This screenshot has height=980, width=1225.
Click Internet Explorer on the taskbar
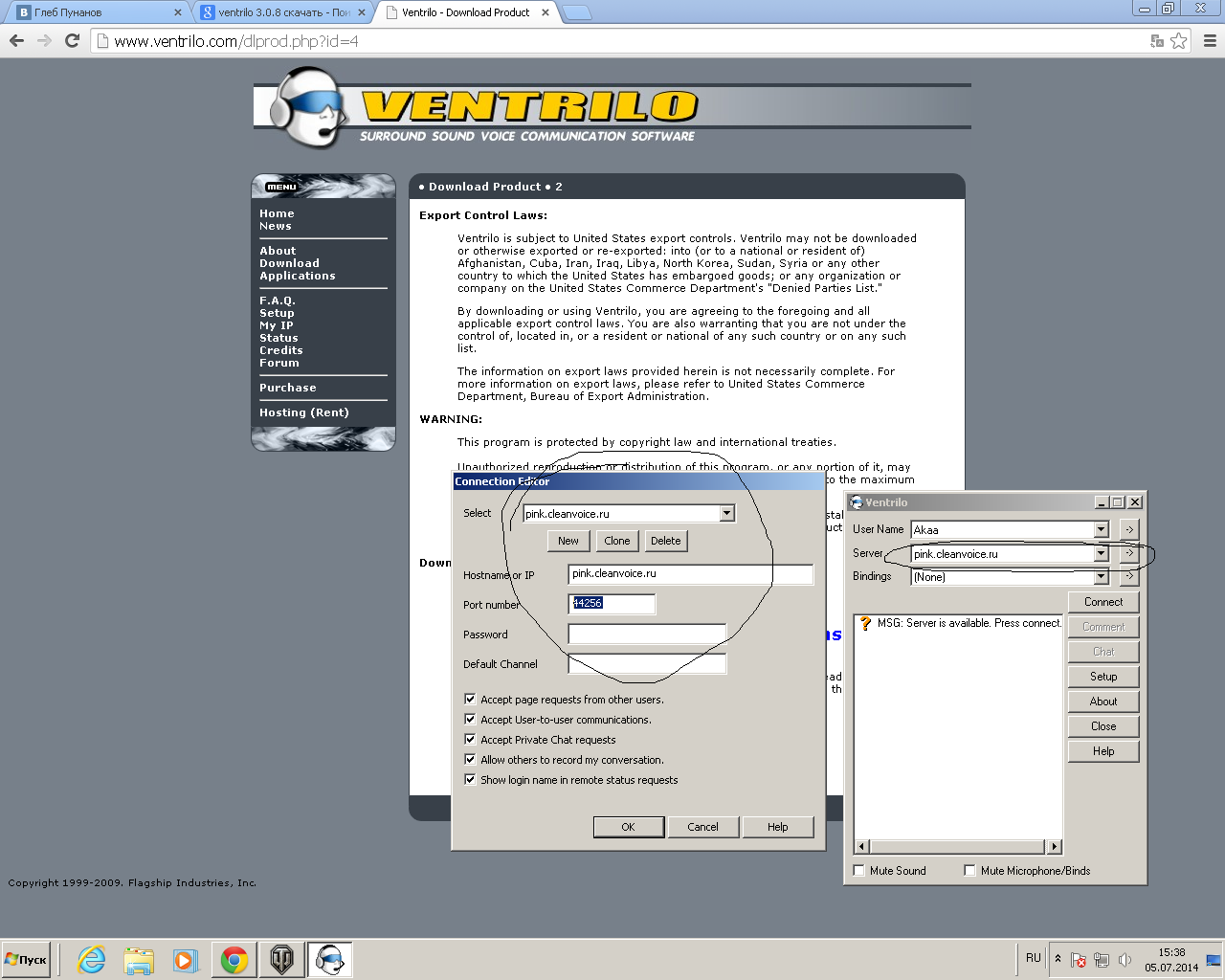coord(92,960)
